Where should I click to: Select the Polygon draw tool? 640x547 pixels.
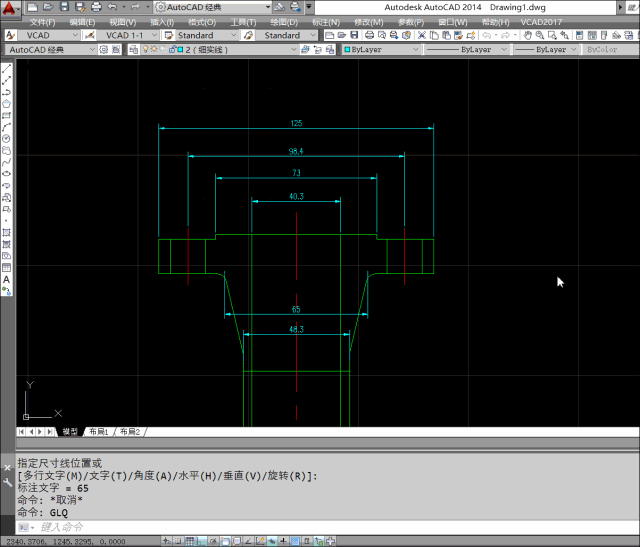point(7,103)
